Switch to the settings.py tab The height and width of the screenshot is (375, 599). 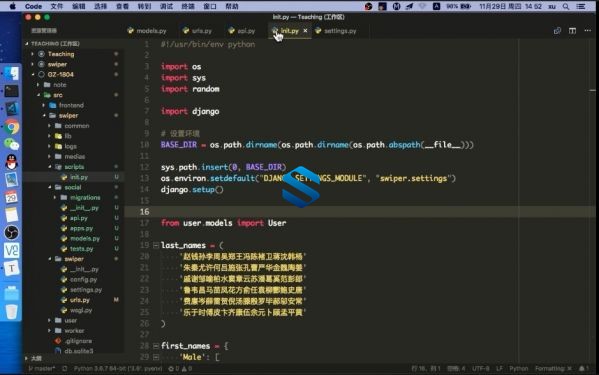(x=336, y=31)
